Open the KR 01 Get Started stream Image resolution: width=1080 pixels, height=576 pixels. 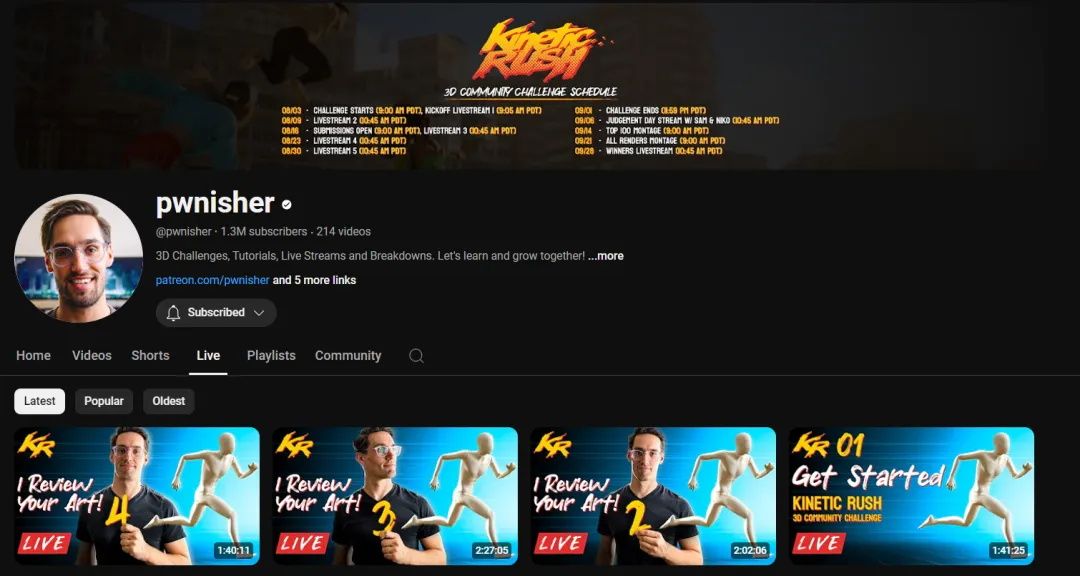point(911,496)
